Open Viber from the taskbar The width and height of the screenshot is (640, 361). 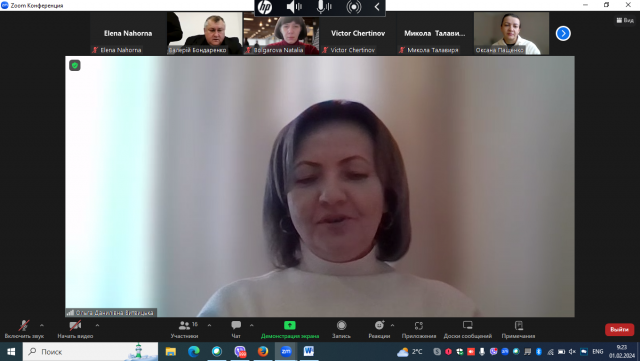point(240,351)
